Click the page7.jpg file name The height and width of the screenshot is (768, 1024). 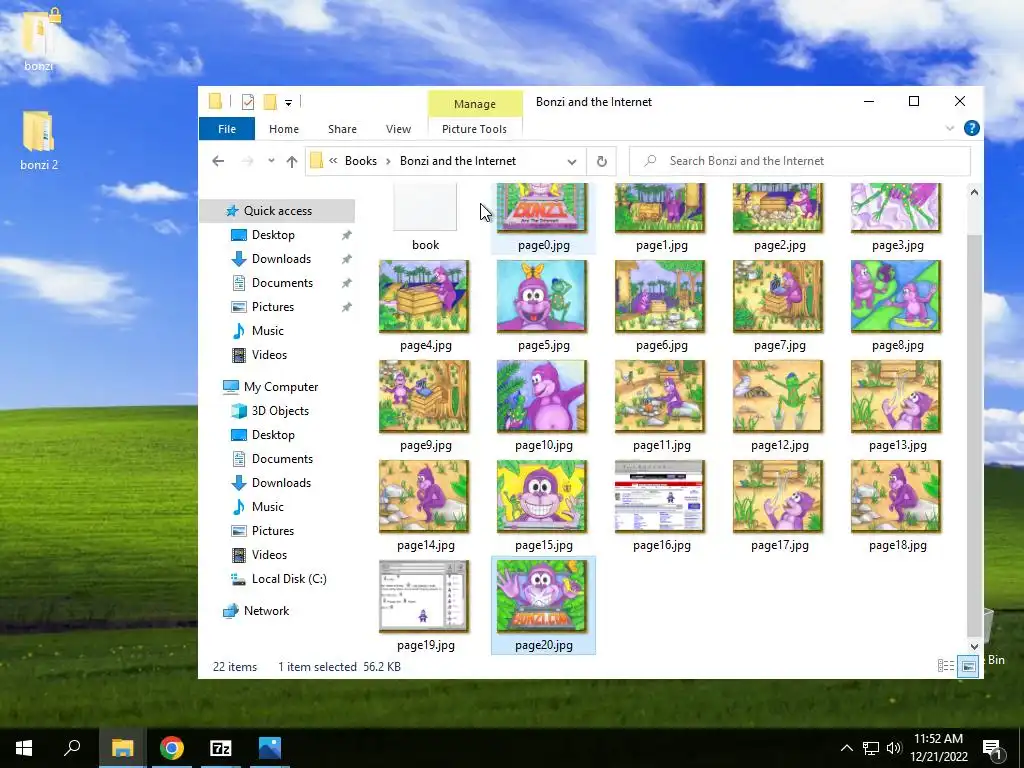point(779,345)
